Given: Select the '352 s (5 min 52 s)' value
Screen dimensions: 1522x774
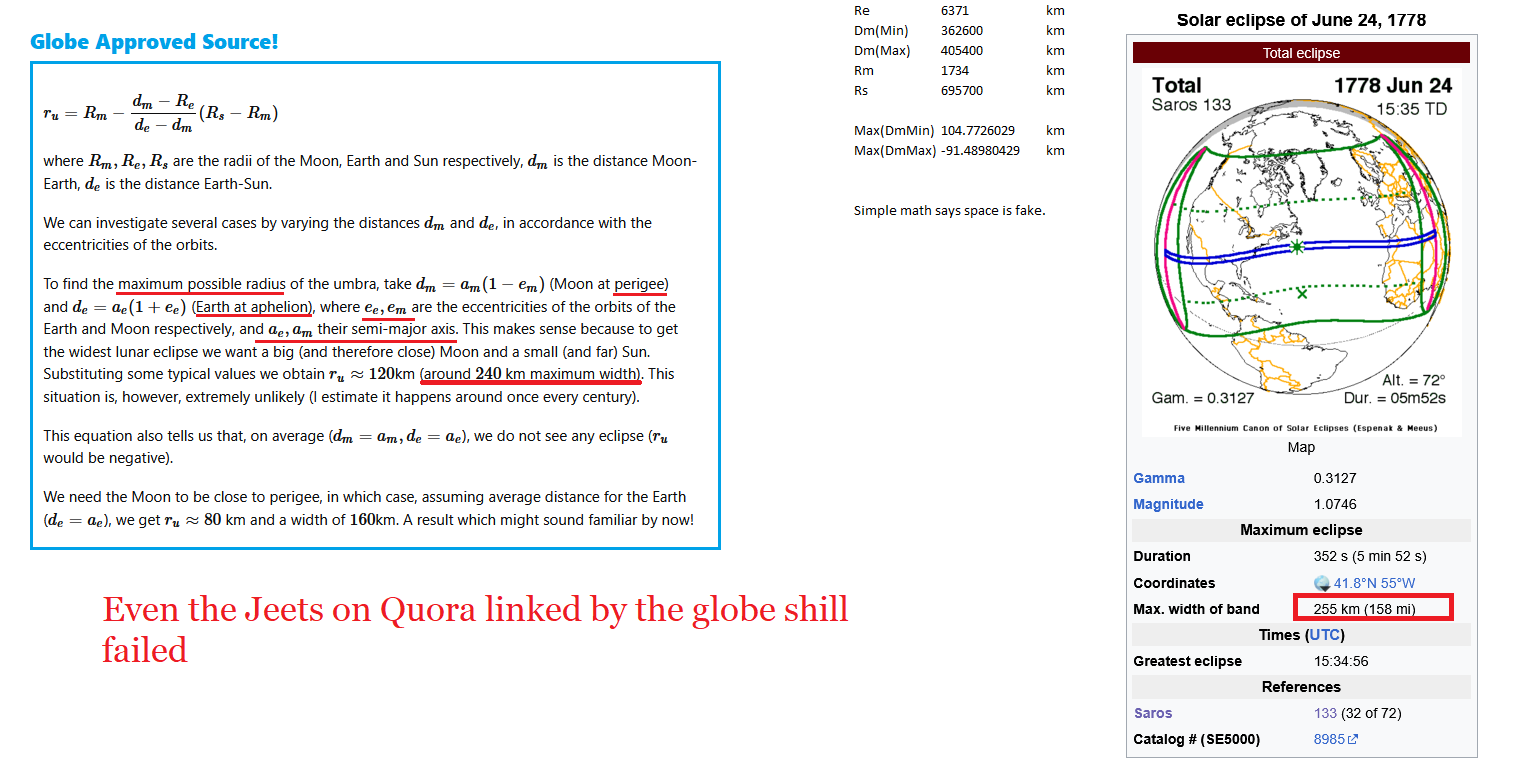Looking at the screenshot, I should click(x=1370, y=556).
